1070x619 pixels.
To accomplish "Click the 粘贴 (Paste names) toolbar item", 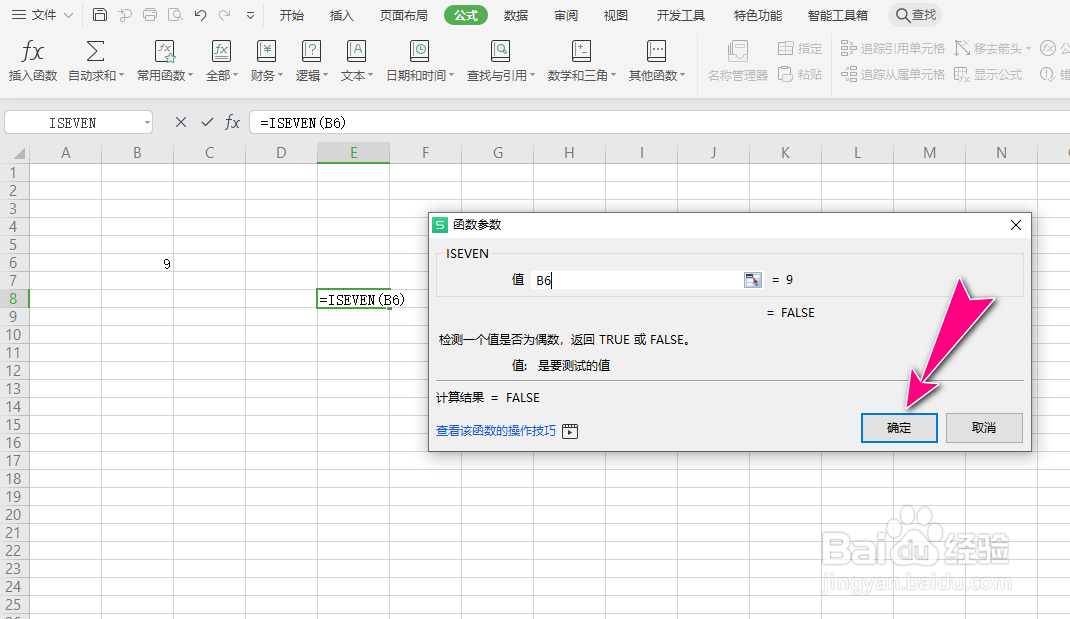I will click(800, 74).
